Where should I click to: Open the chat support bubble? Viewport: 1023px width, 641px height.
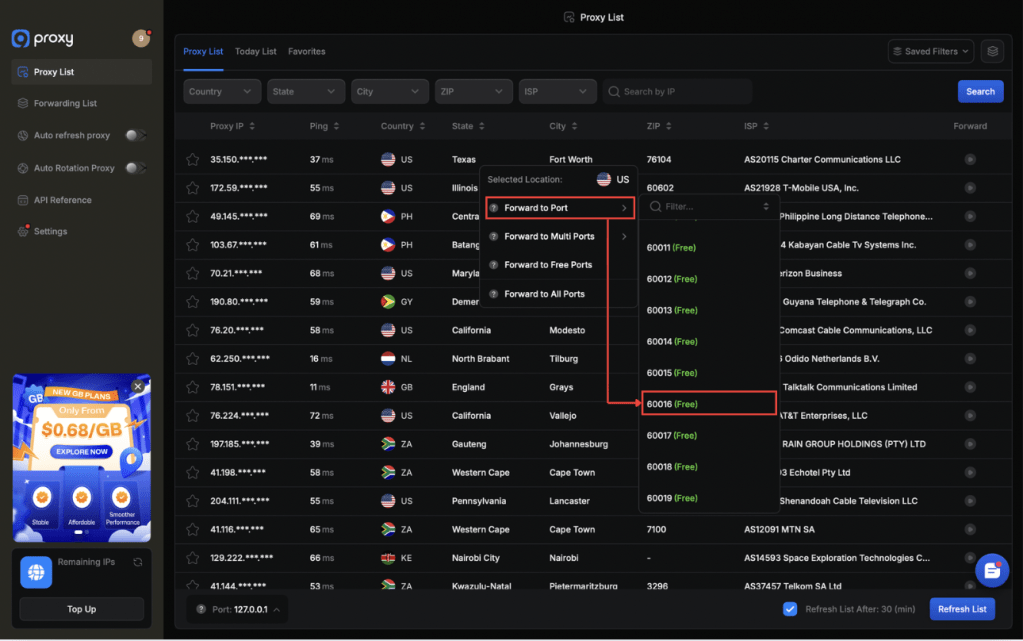pos(991,570)
